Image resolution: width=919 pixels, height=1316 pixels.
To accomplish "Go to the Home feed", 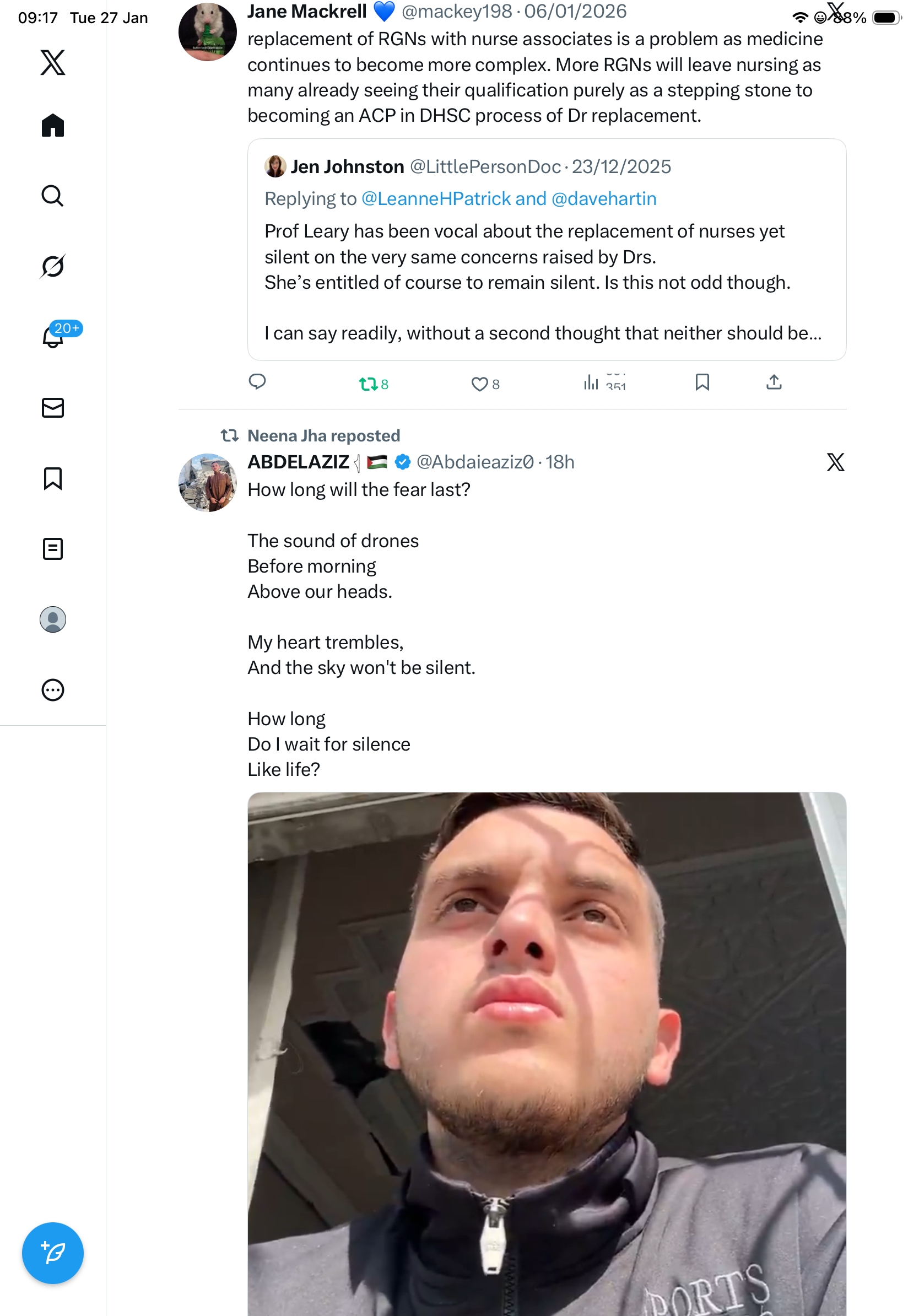I will tap(53, 126).
